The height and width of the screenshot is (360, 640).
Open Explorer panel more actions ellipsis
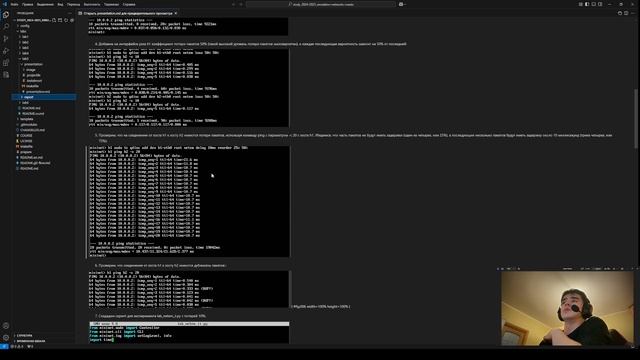[70, 13]
